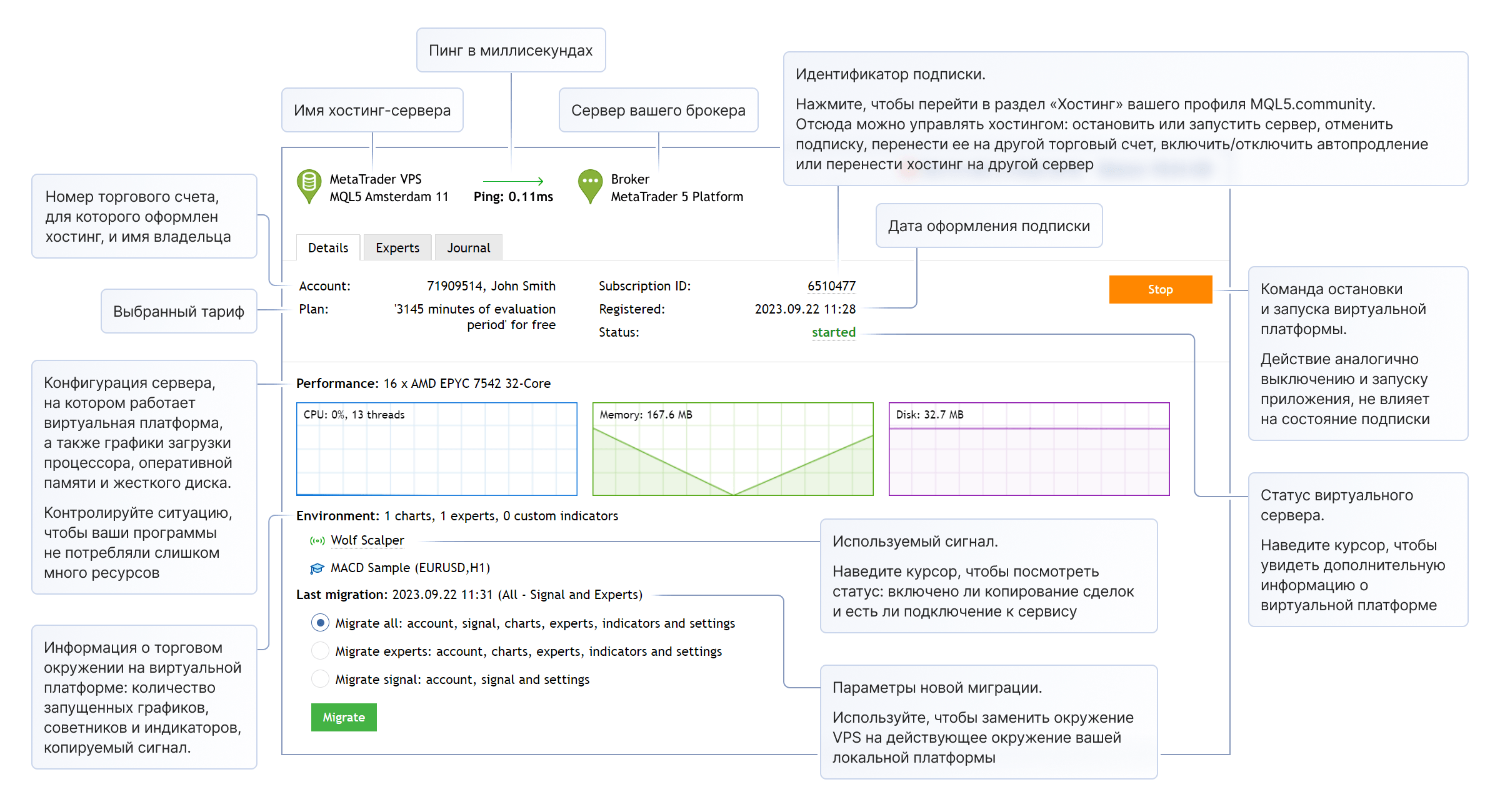Click the MACD Sample expert hat icon
The image size is (1500, 812).
click(x=317, y=568)
